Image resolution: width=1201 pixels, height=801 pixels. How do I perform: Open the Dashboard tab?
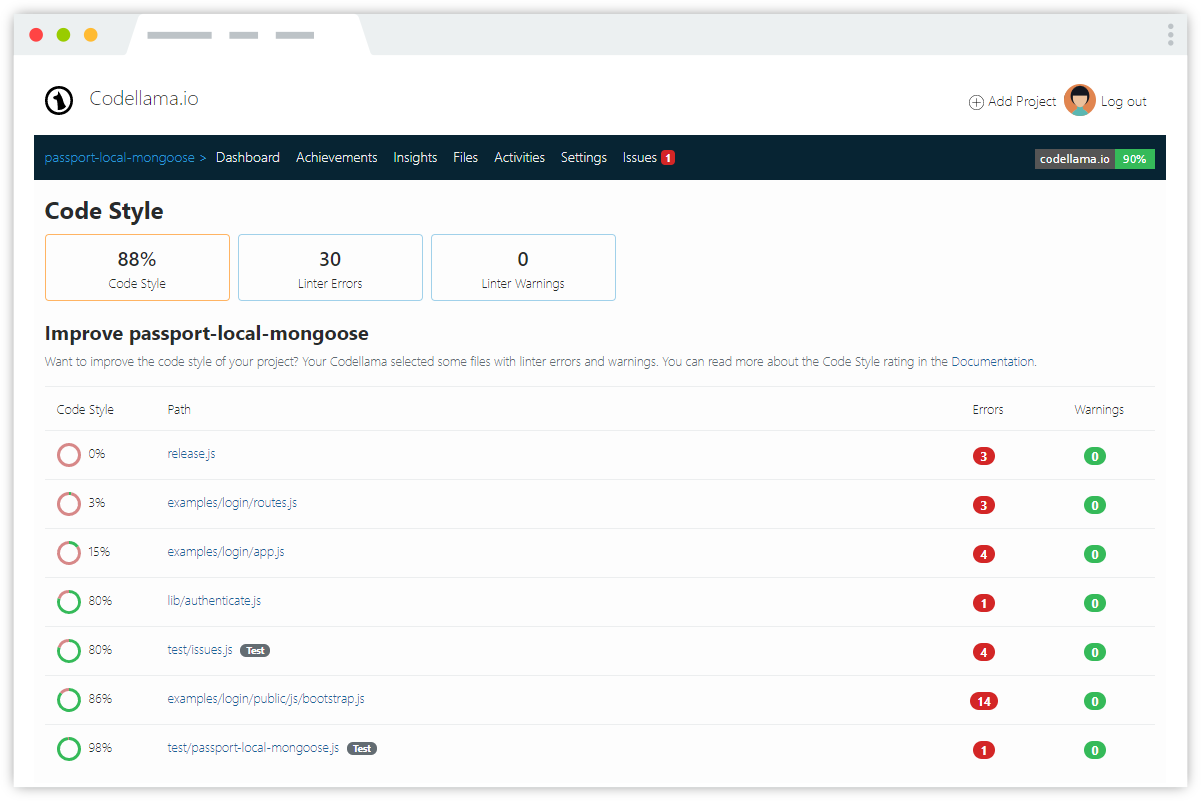(248, 157)
